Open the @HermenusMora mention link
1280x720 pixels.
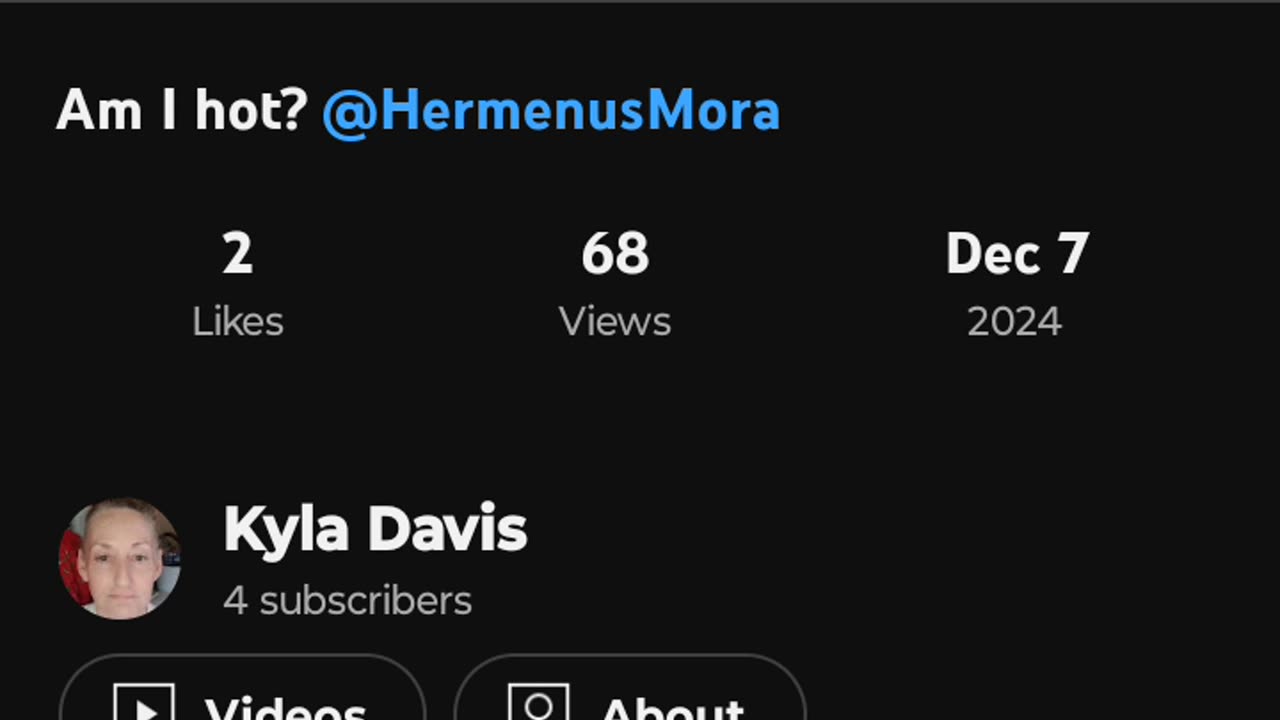click(x=551, y=111)
